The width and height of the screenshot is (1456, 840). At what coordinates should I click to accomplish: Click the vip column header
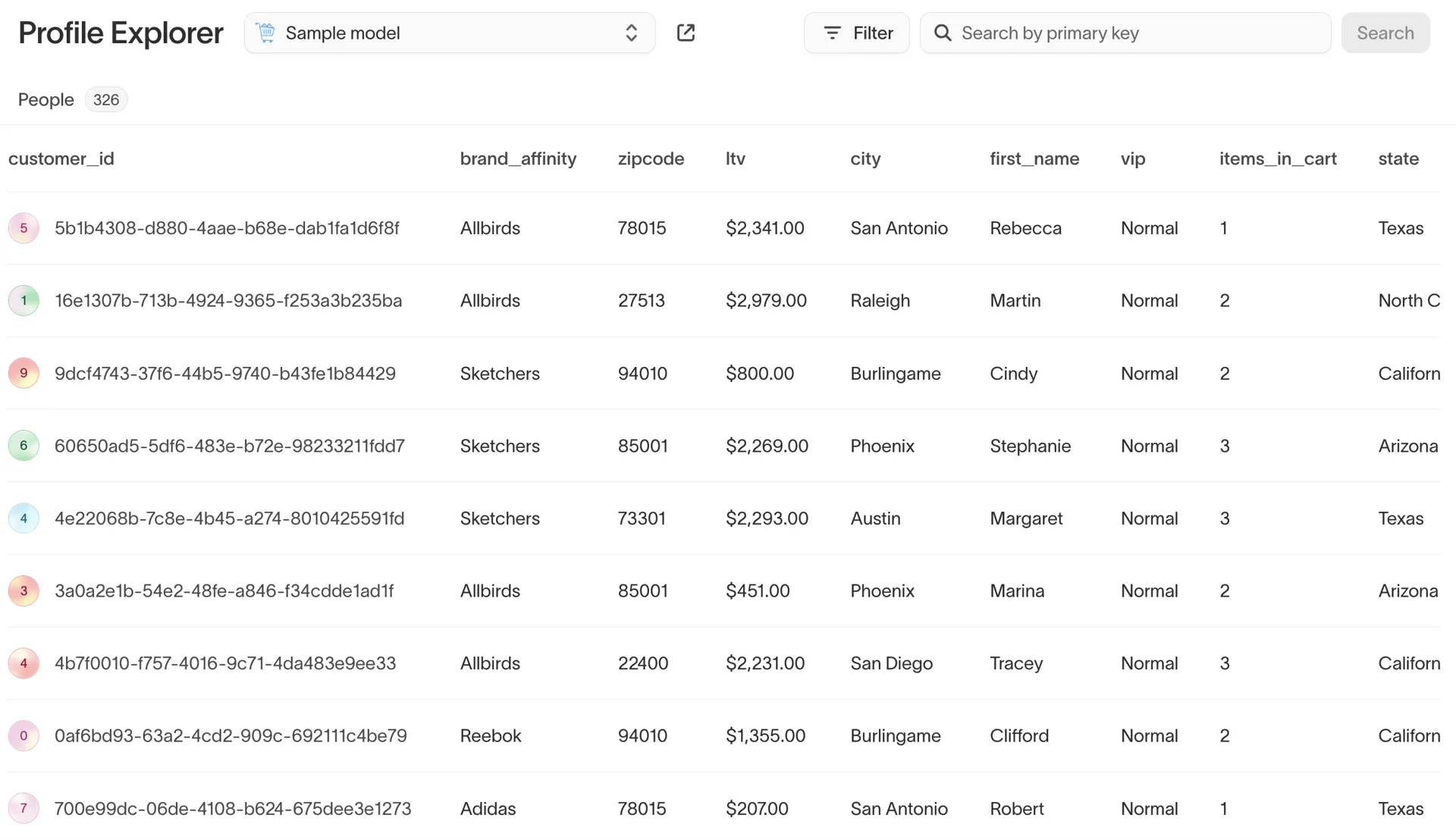(1133, 158)
